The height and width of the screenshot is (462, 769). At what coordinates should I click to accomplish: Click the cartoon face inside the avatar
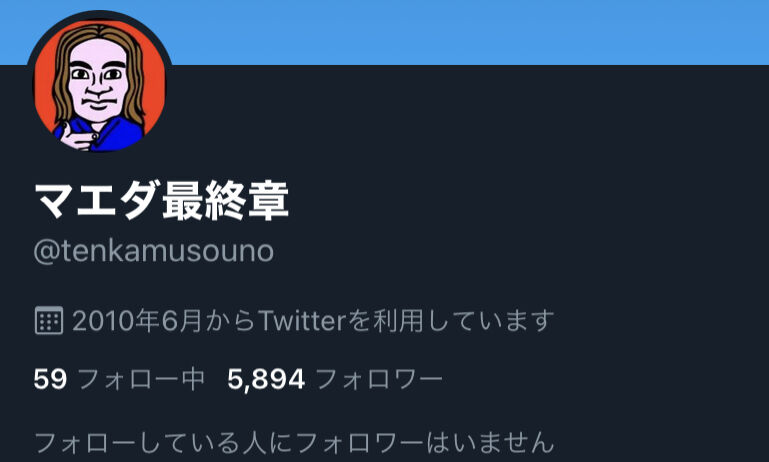tap(98, 81)
